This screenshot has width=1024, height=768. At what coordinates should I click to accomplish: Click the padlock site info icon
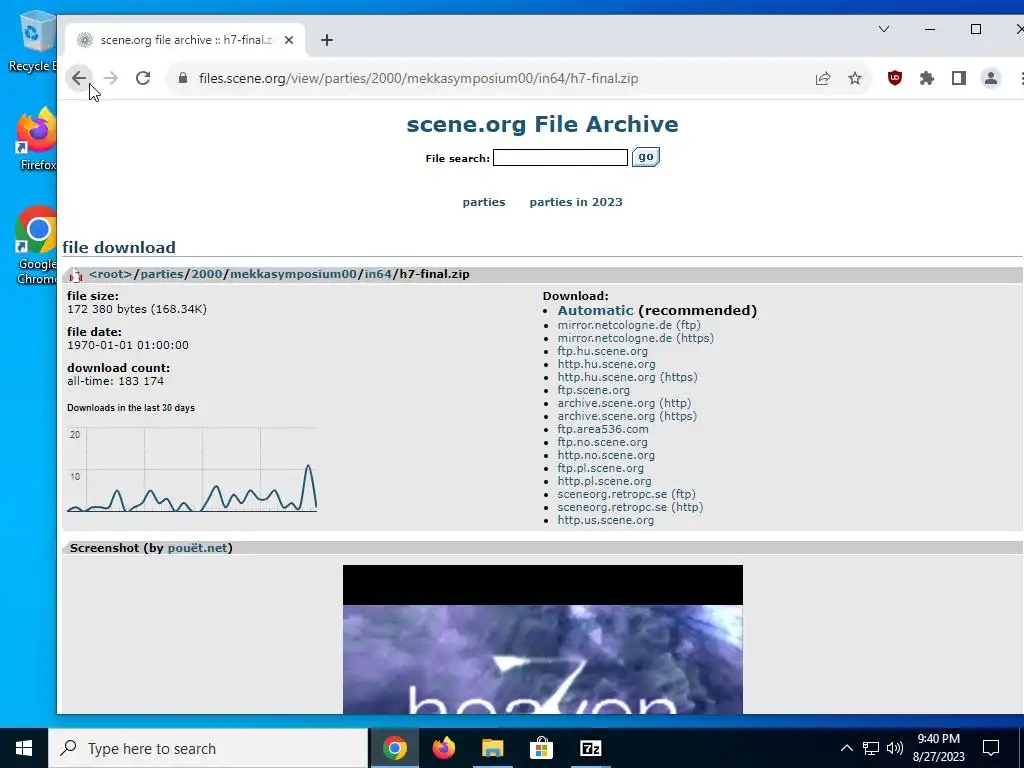[183, 78]
